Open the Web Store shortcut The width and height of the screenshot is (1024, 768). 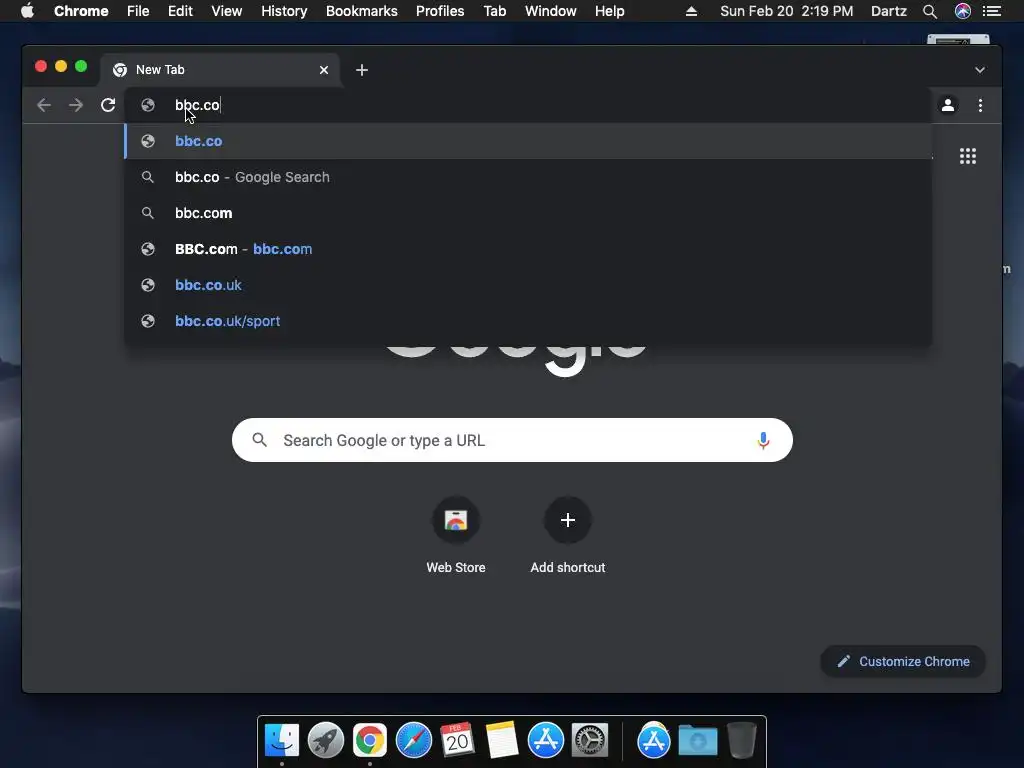click(x=456, y=520)
